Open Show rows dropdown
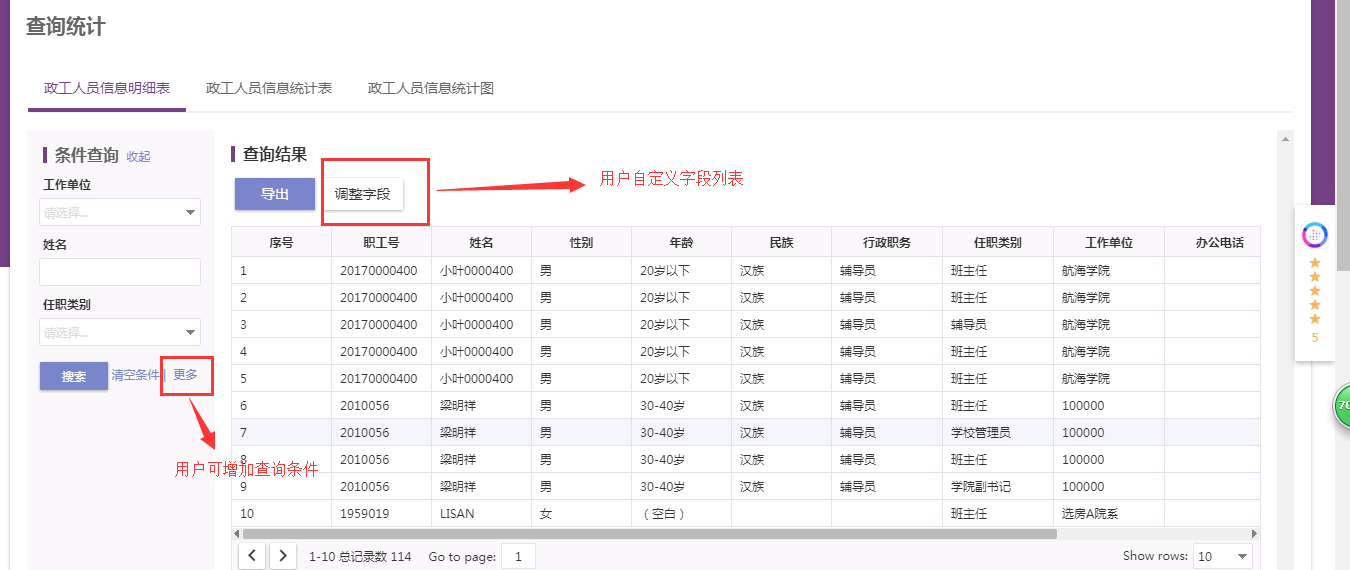The height and width of the screenshot is (570, 1350). [1223, 556]
